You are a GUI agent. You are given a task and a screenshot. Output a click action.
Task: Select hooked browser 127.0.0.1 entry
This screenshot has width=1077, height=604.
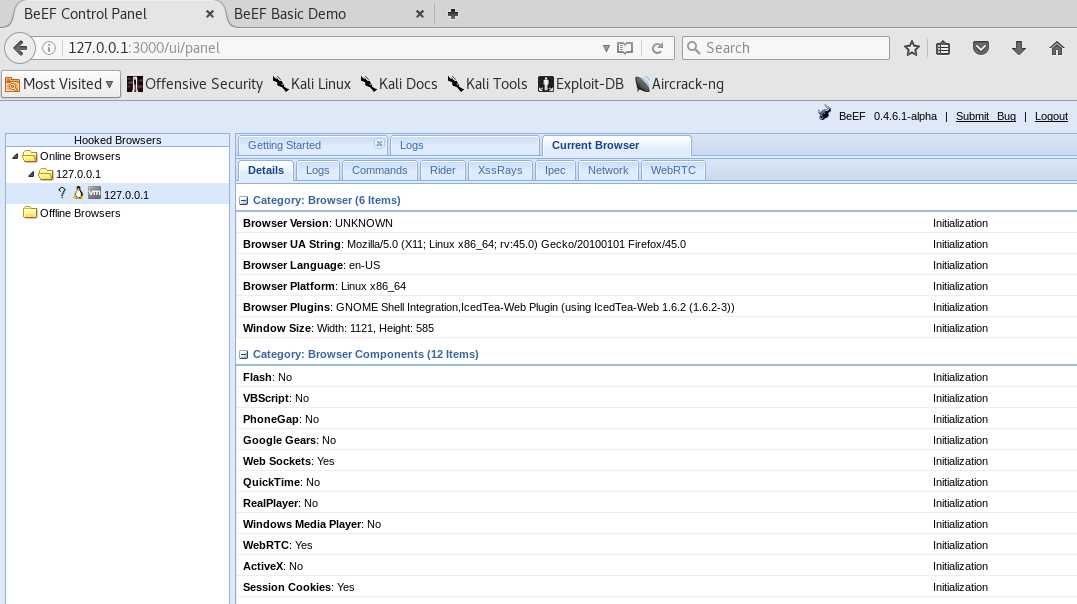(118, 194)
